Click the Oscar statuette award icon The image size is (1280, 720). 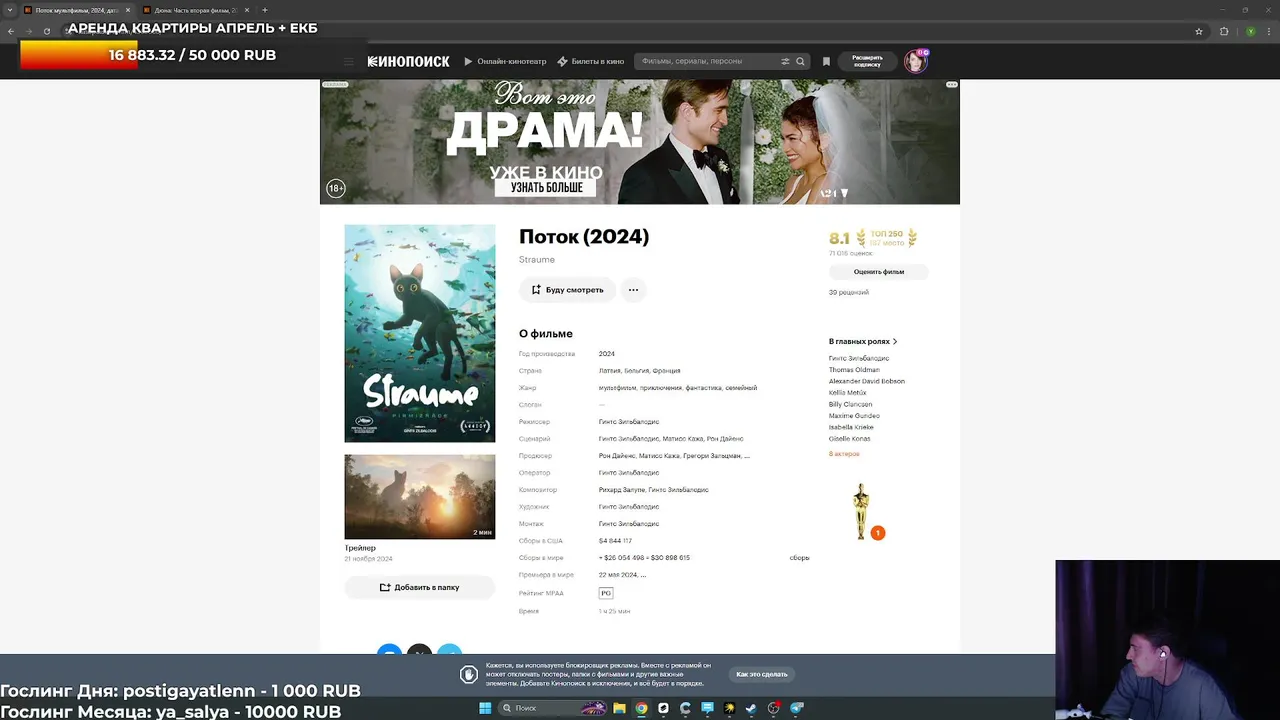(861, 511)
